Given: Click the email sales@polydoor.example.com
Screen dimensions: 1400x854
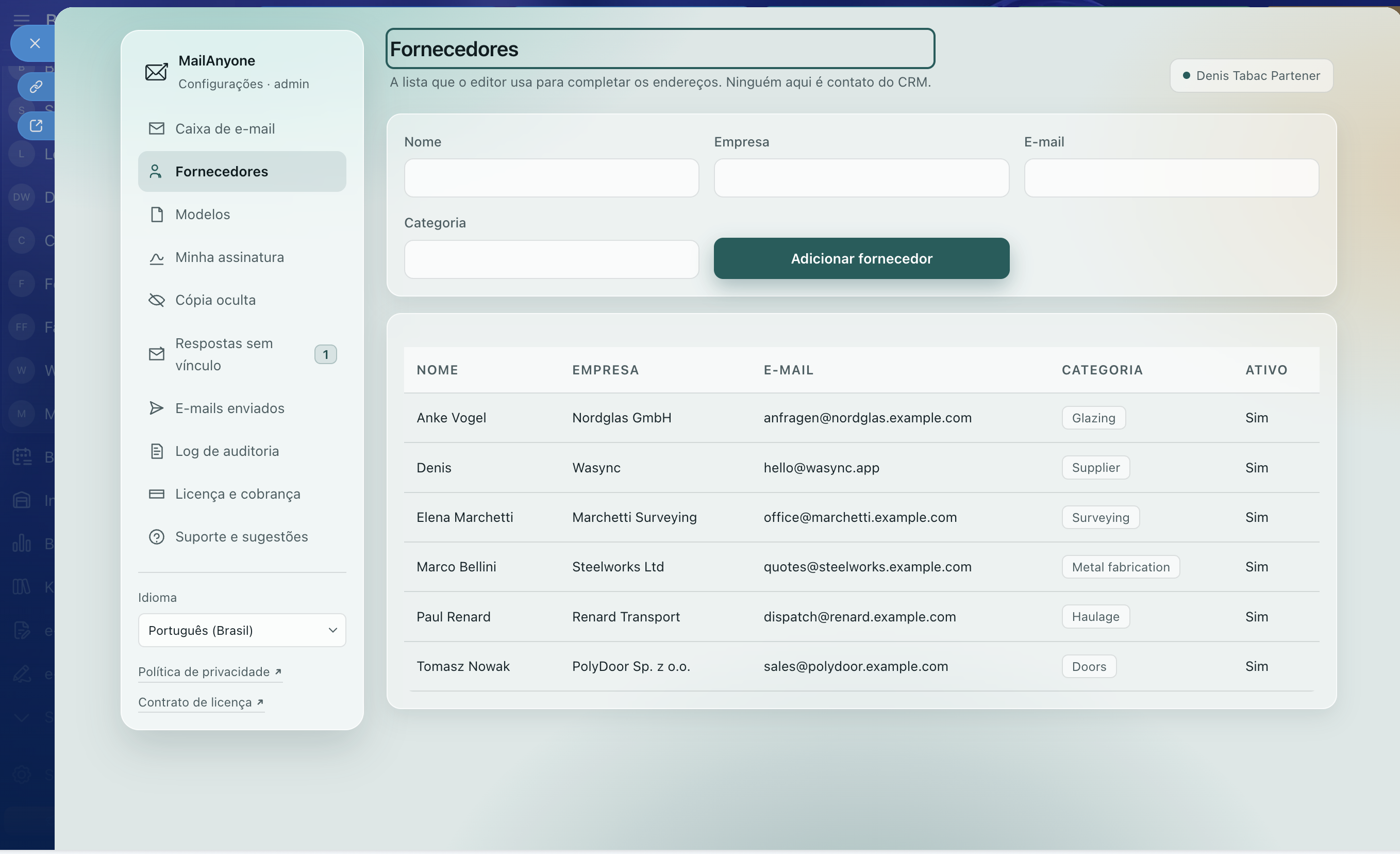Looking at the screenshot, I should point(856,666).
